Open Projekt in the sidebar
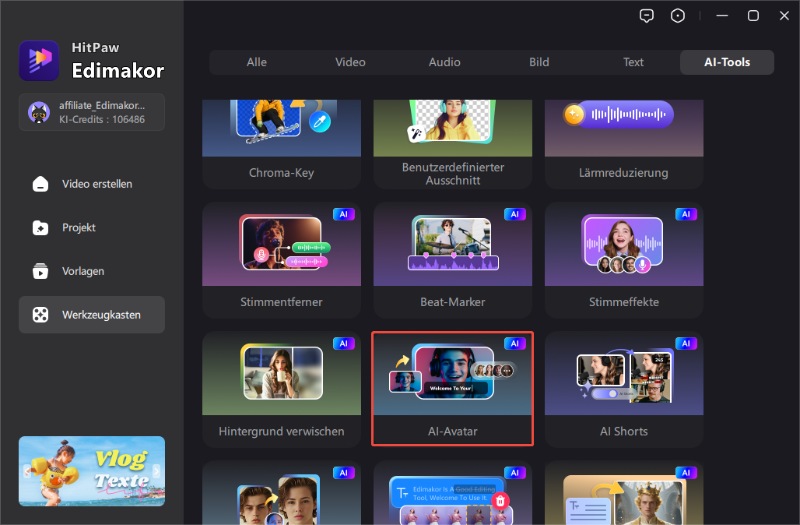Screen dimensions: 800x525 (x=92, y=228)
